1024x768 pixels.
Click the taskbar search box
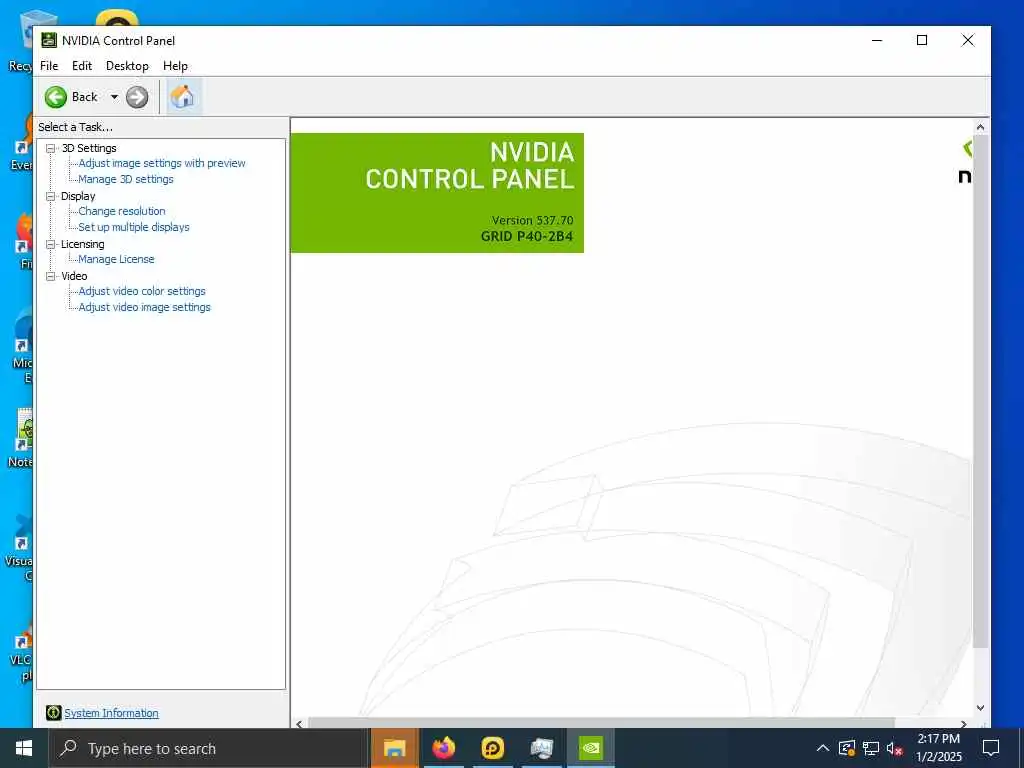click(x=209, y=748)
